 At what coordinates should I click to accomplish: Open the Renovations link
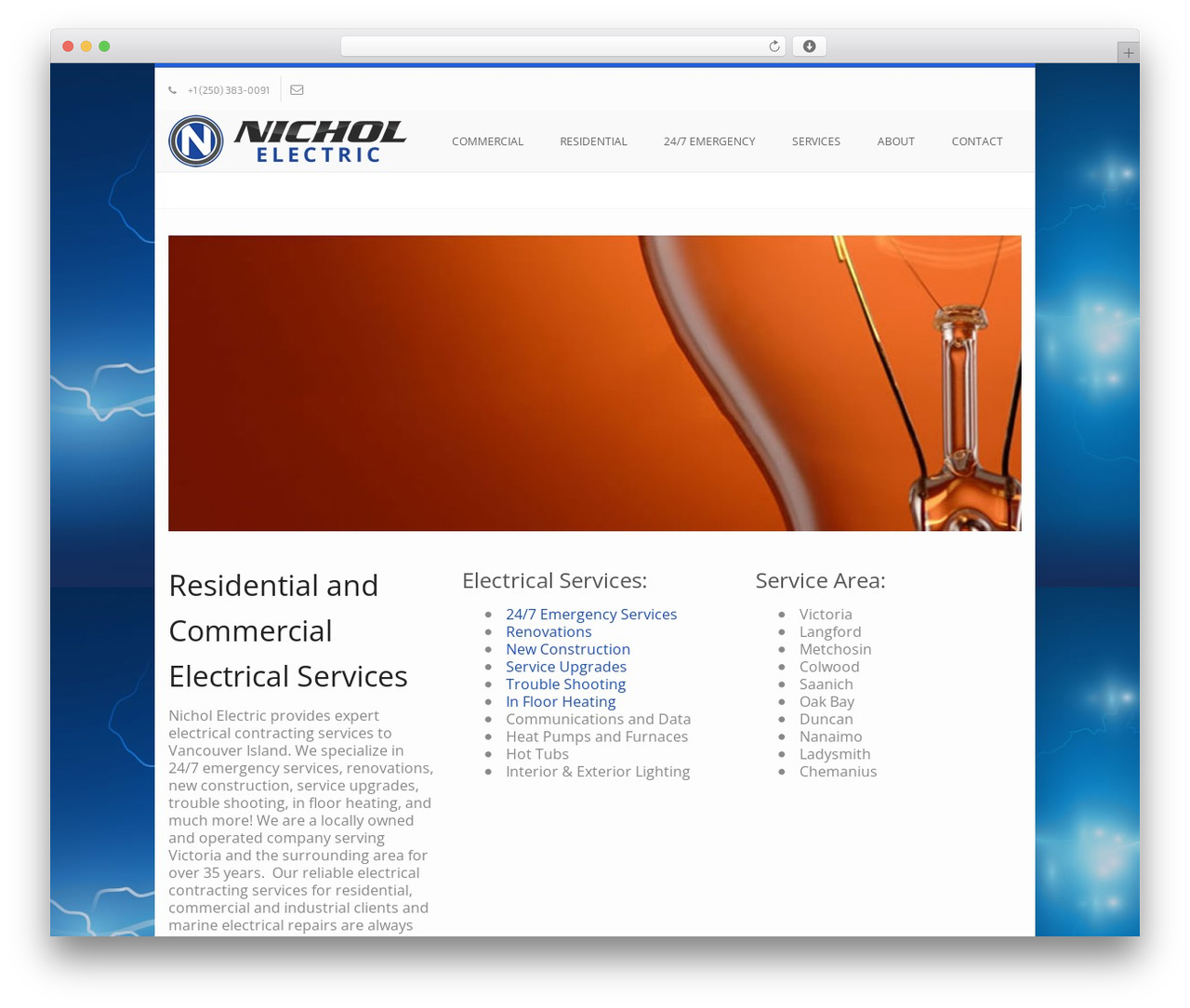point(549,632)
